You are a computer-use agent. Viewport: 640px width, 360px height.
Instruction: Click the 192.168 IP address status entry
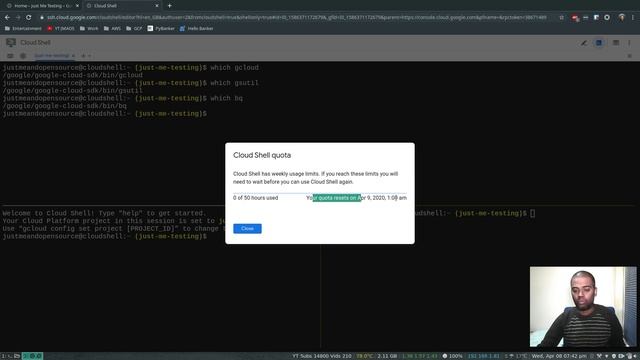coord(483,356)
